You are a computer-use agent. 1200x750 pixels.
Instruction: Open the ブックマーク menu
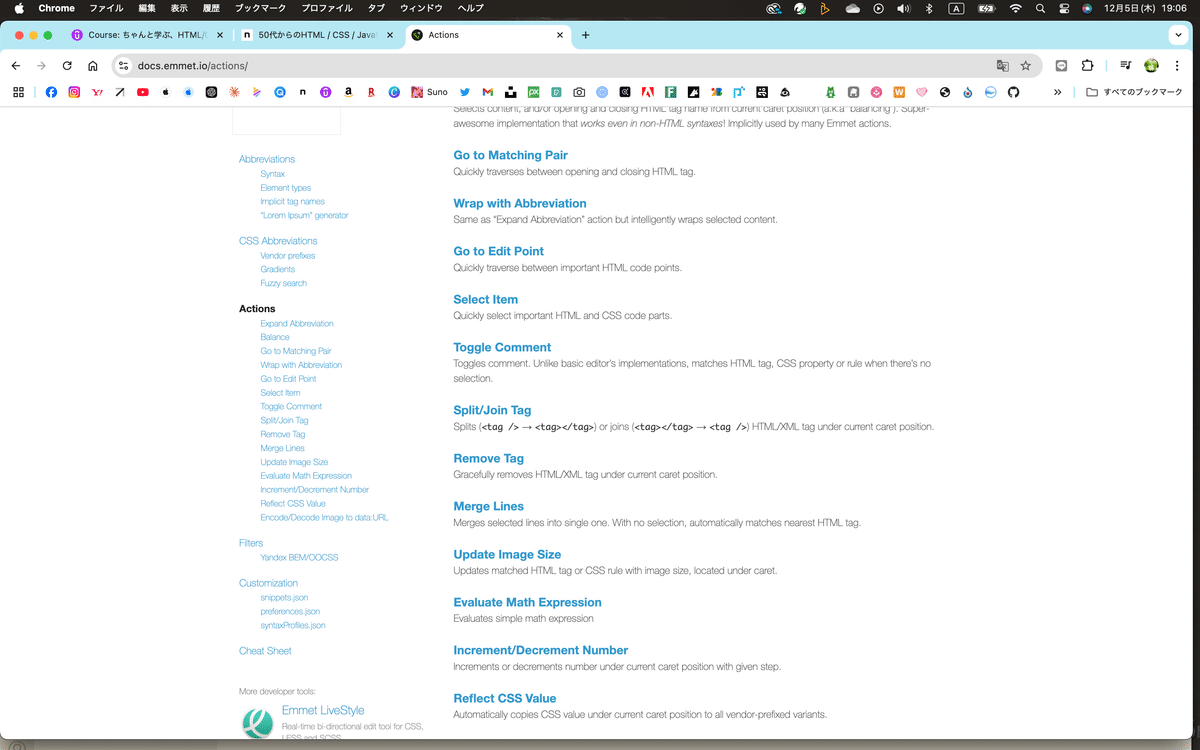click(x=259, y=8)
